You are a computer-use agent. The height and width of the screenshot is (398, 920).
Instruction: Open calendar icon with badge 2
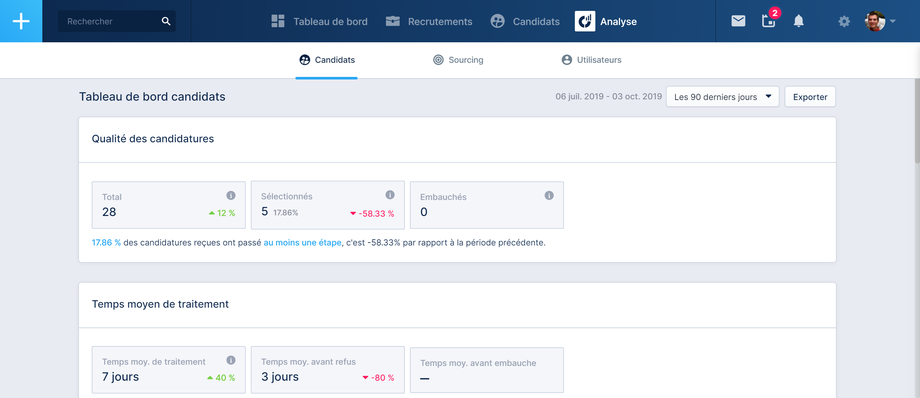[x=769, y=21]
